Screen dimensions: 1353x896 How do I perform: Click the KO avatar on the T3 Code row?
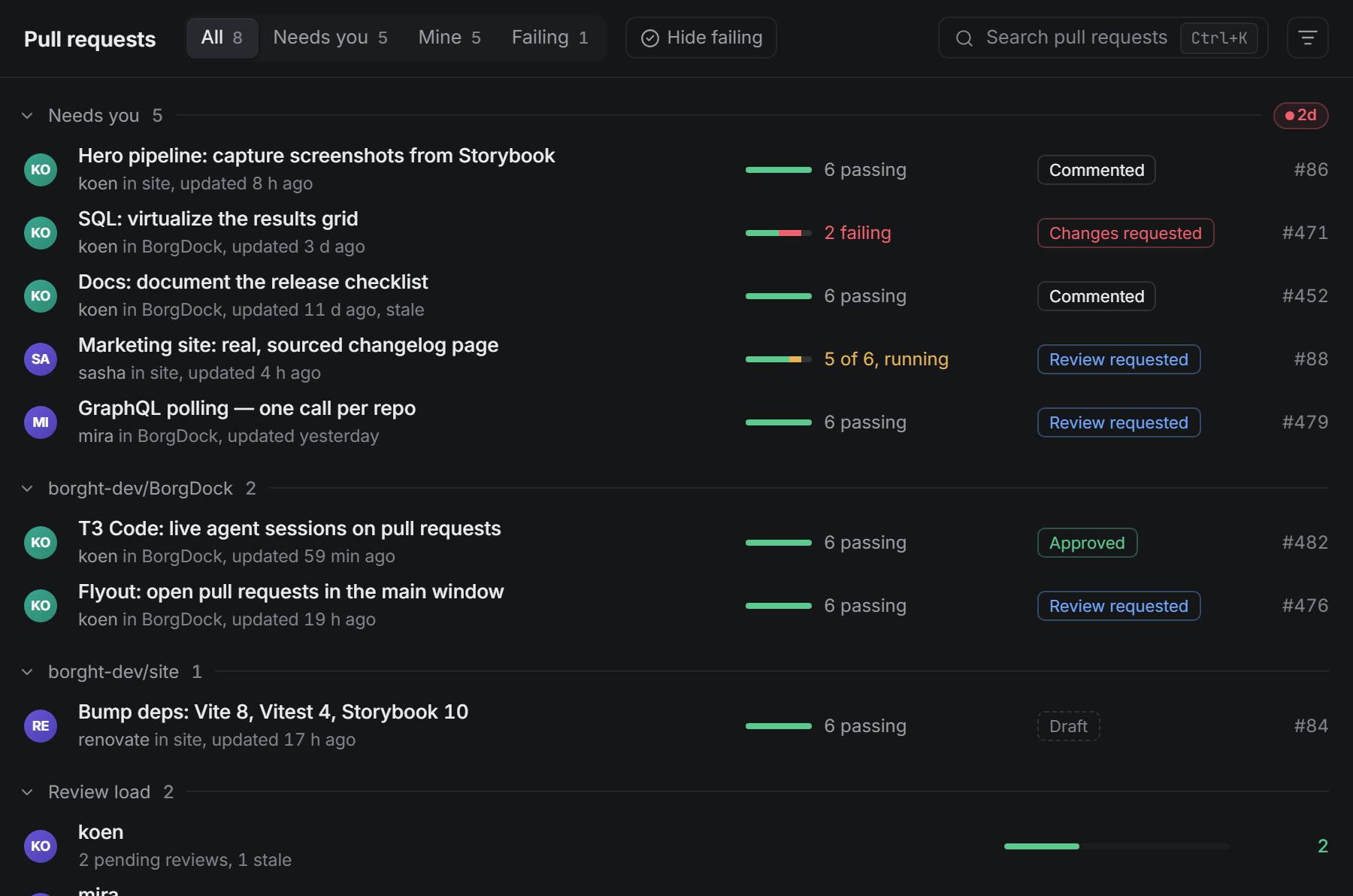click(41, 543)
